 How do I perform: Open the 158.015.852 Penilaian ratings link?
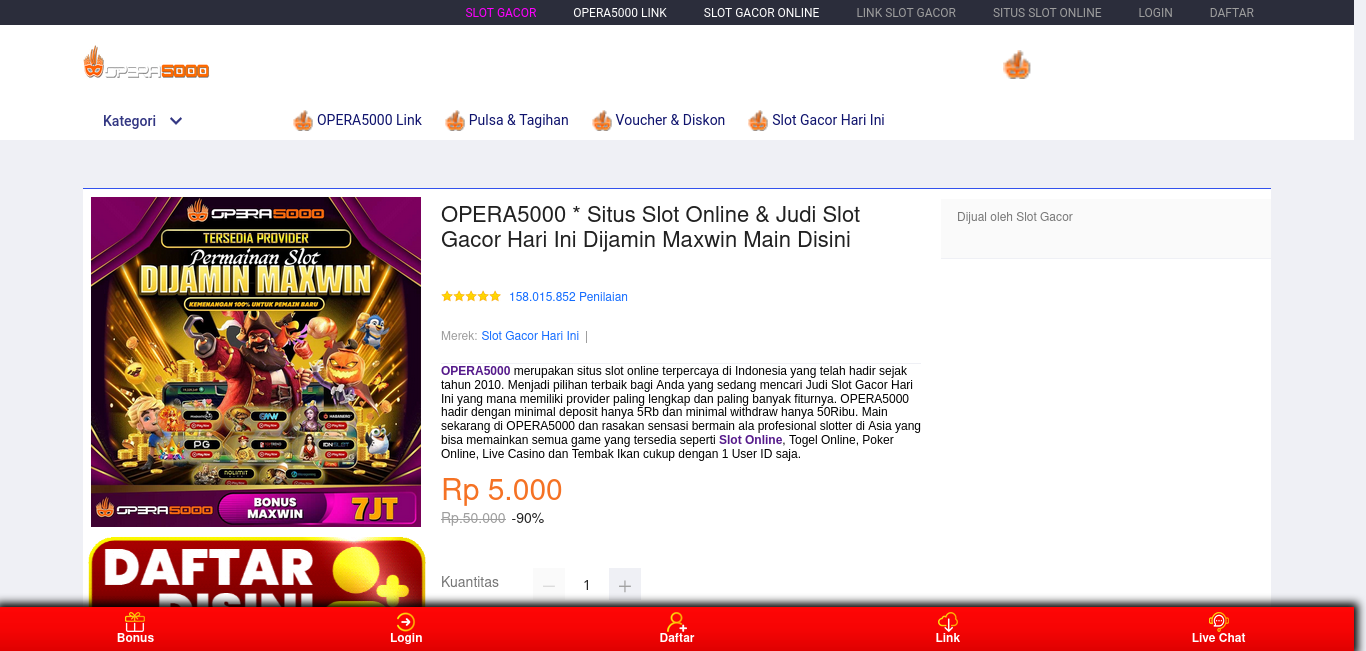click(568, 297)
